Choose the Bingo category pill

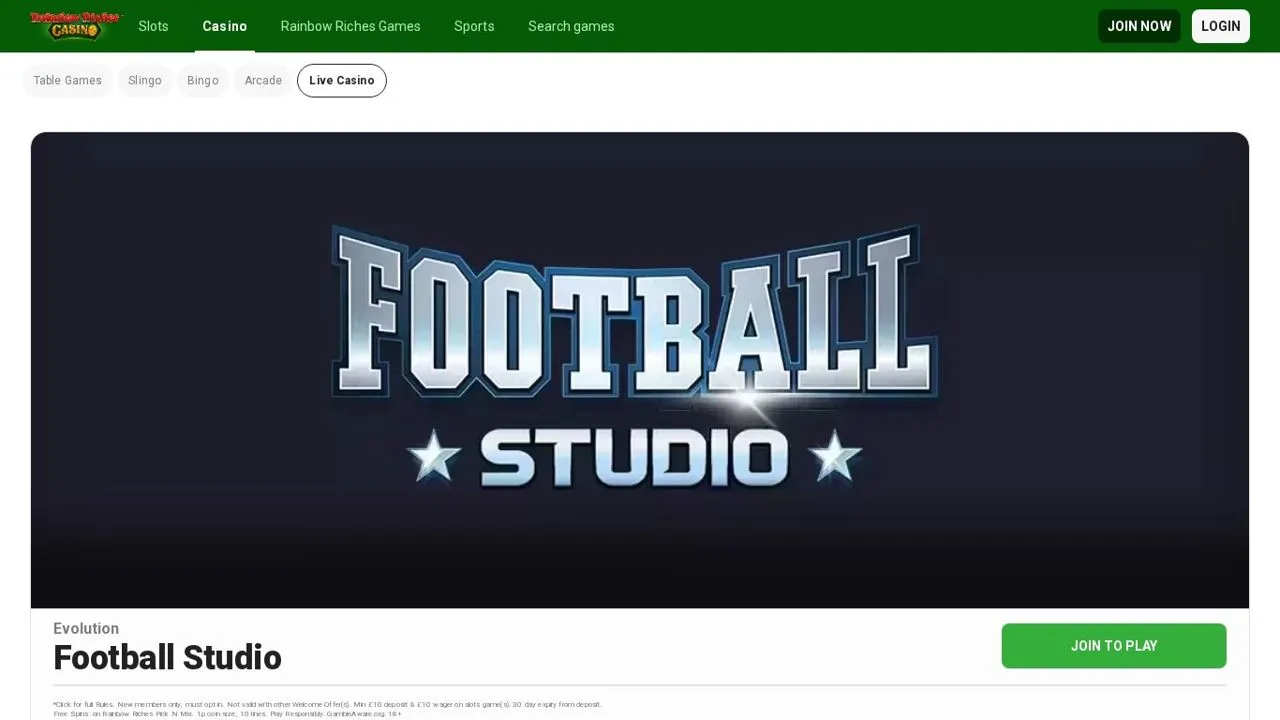pyautogui.click(x=203, y=81)
